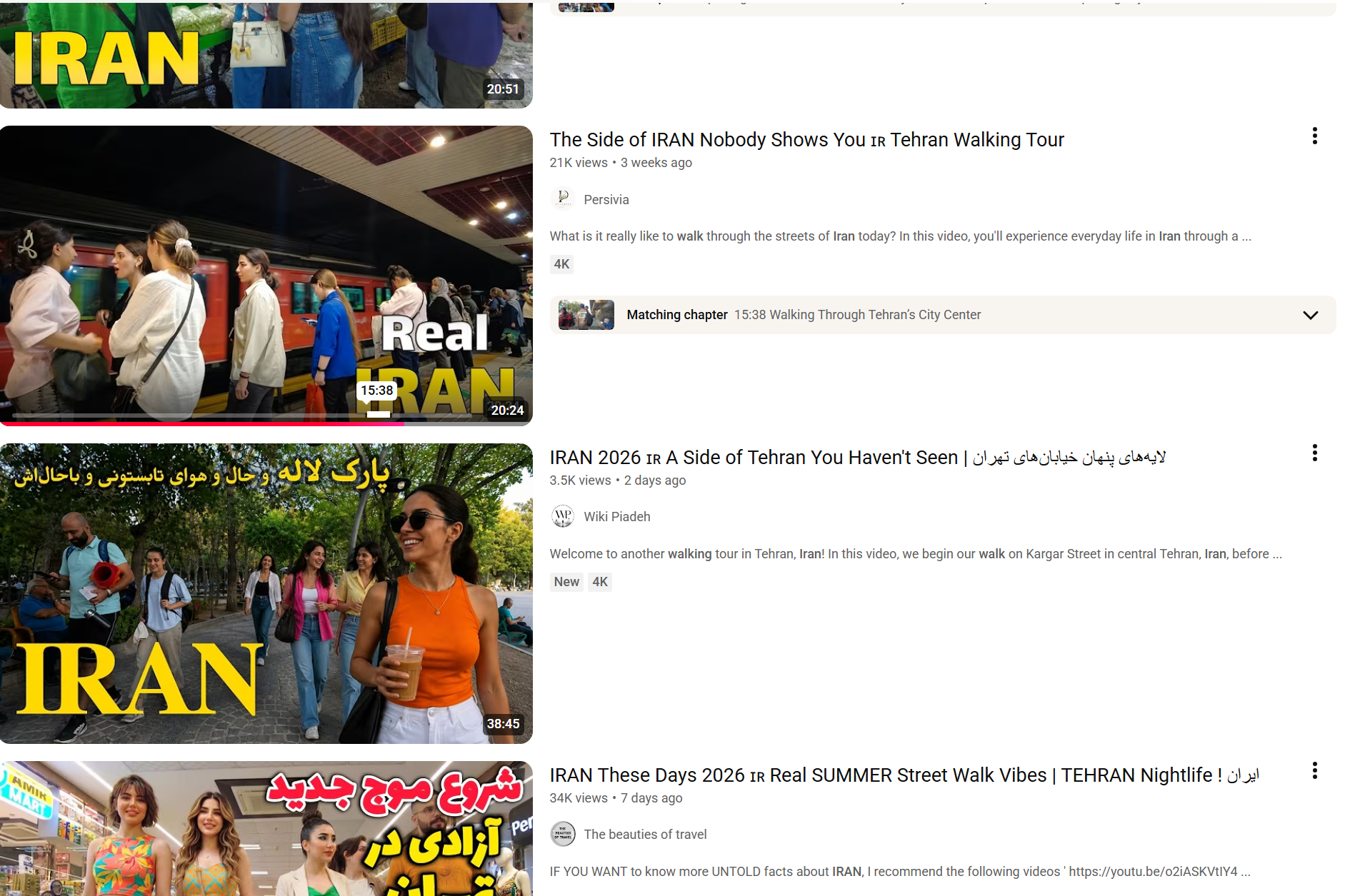Click '21K views • 3 weeks ago' text
Screen dimensions: 1355x896
point(621,163)
